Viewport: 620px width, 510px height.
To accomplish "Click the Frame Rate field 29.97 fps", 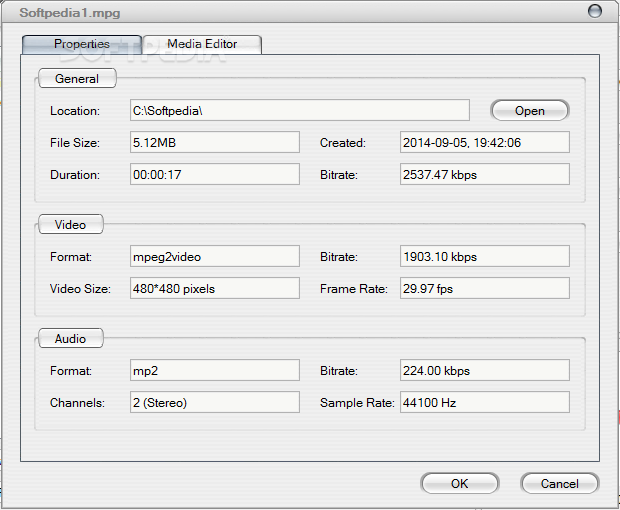I will (485, 288).
